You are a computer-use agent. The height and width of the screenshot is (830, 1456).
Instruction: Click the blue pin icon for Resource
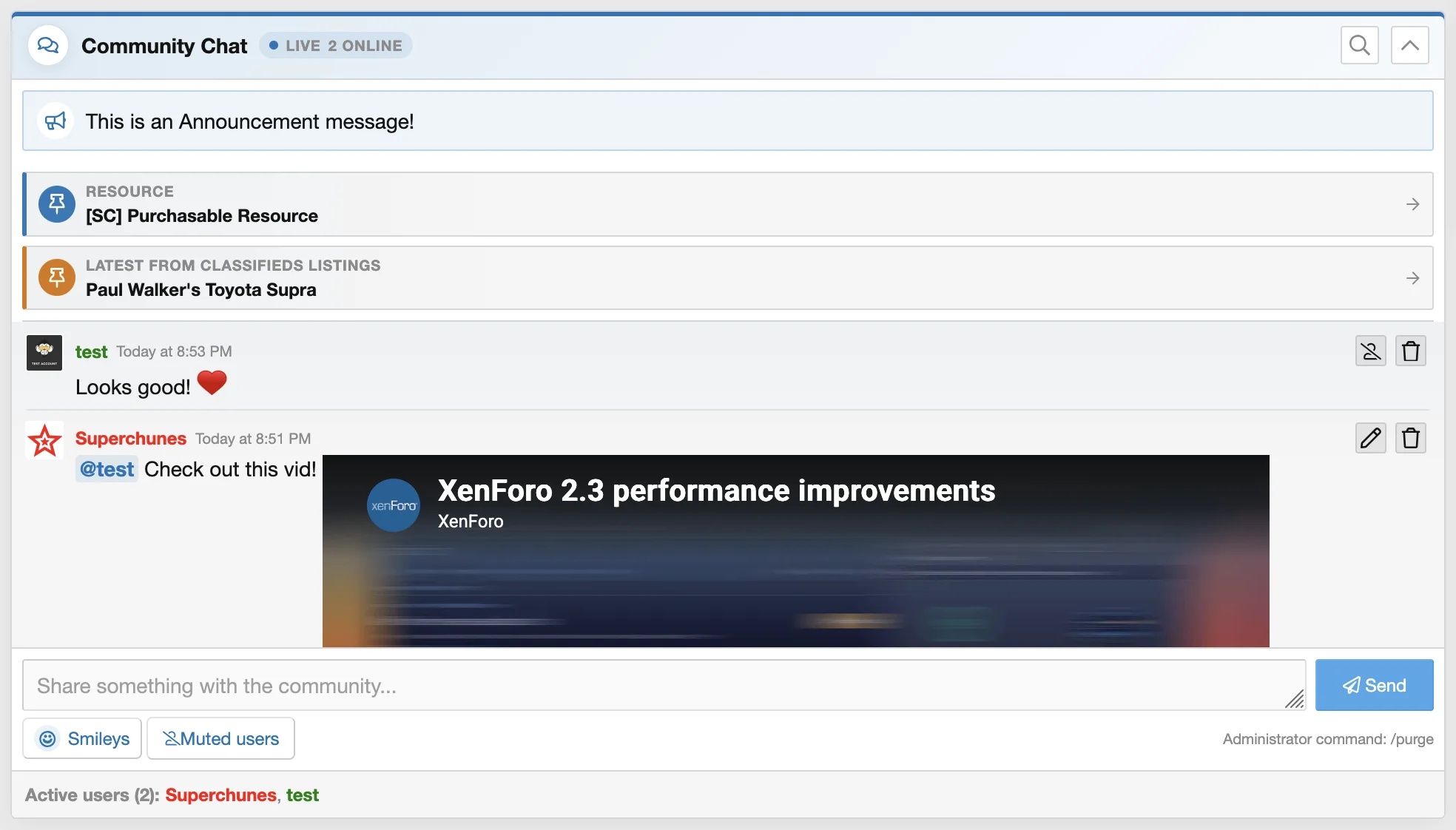[x=57, y=203]
